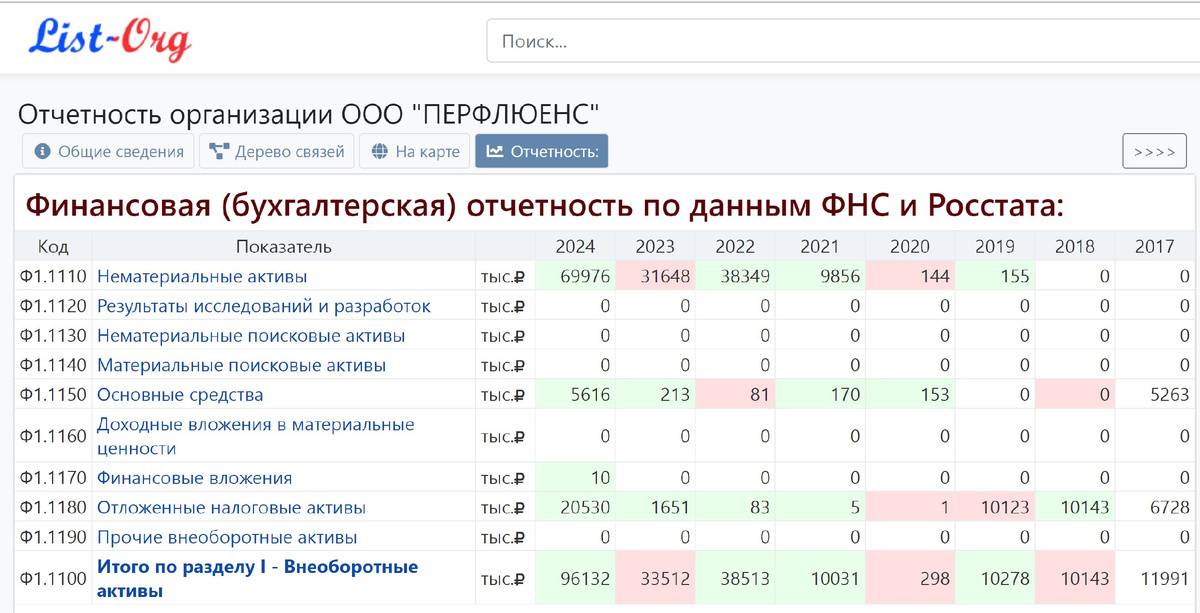Click the value 155 cell

[x=995, y=277]
